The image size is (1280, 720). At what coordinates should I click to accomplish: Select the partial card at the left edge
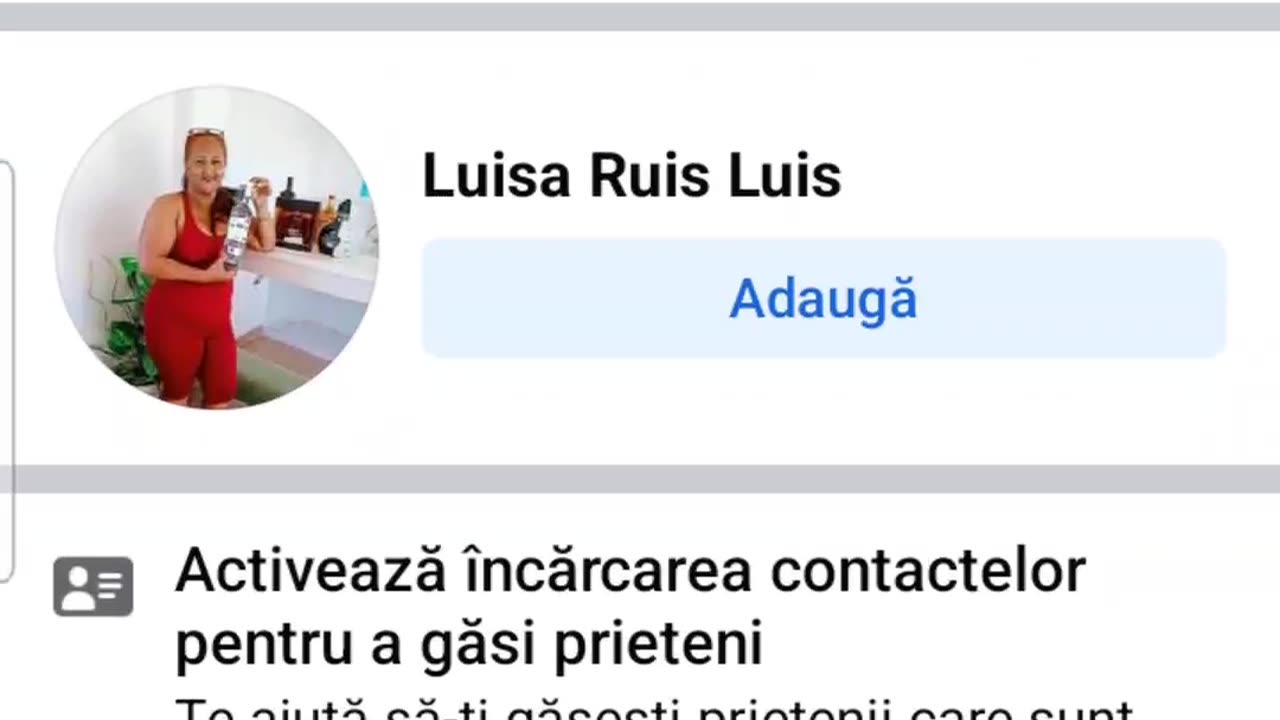click(6, 370)
